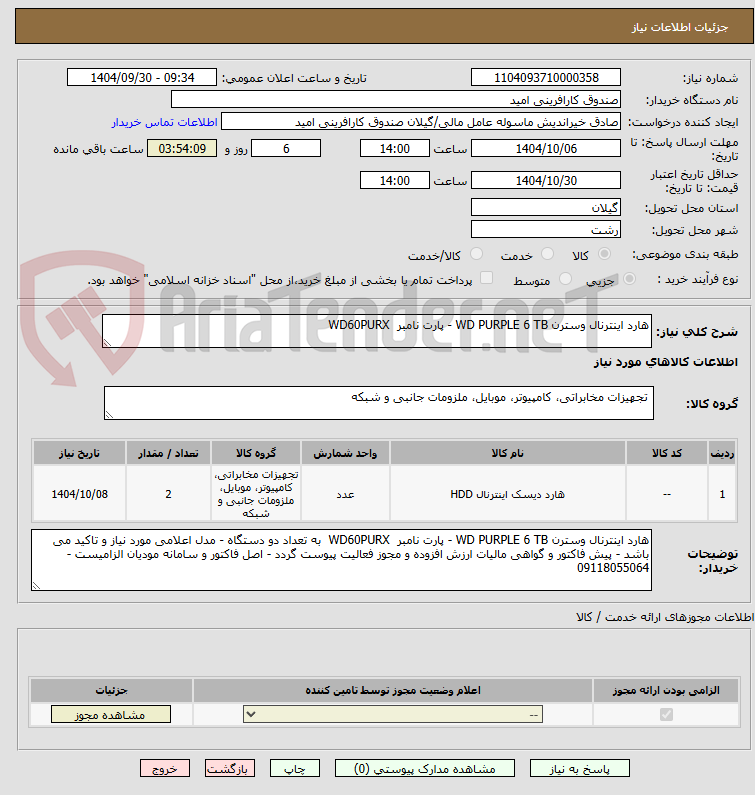Click the تعداد / مقدار column header
Image resolution: width=755 pixels, height=795 pixels.
pyautogui.click(x=168, y=453)
